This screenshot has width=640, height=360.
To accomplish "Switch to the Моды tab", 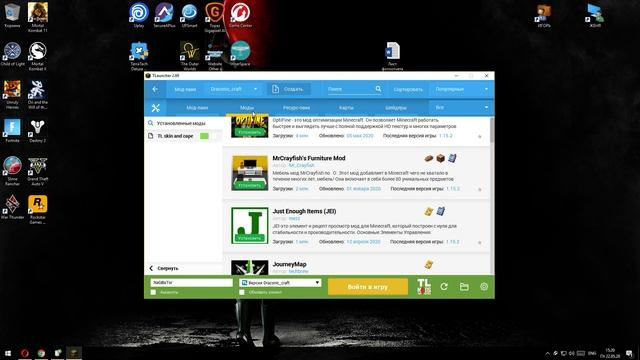I will (247, 108).
